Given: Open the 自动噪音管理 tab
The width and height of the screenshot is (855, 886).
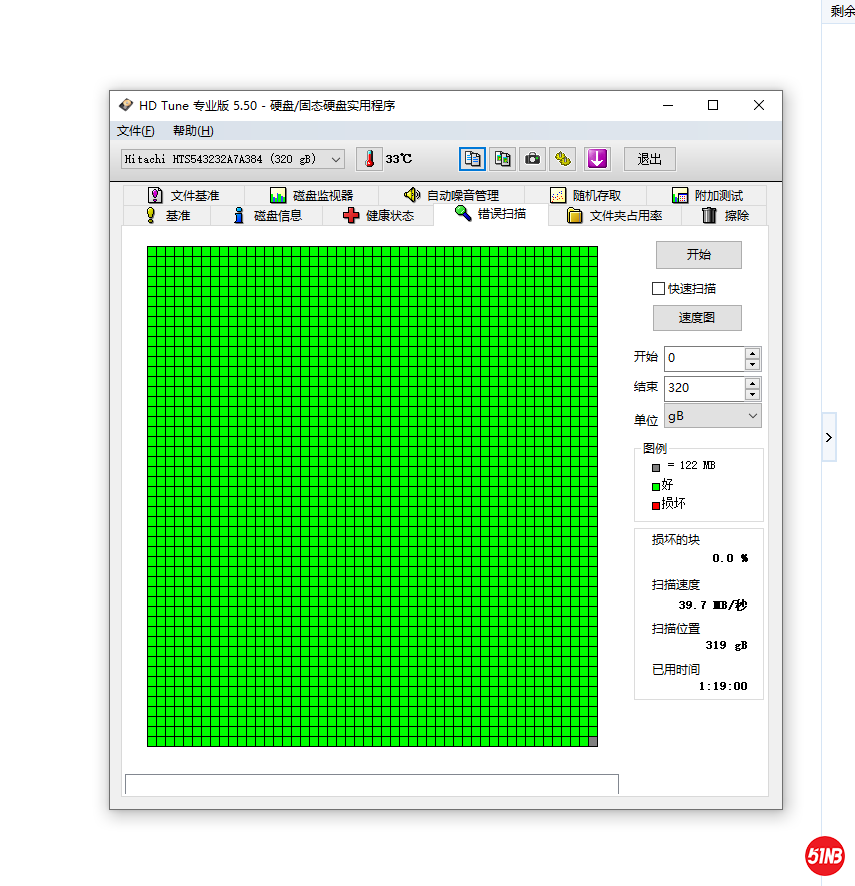Looking at the screenshot, I should click(x=452, y=196).
